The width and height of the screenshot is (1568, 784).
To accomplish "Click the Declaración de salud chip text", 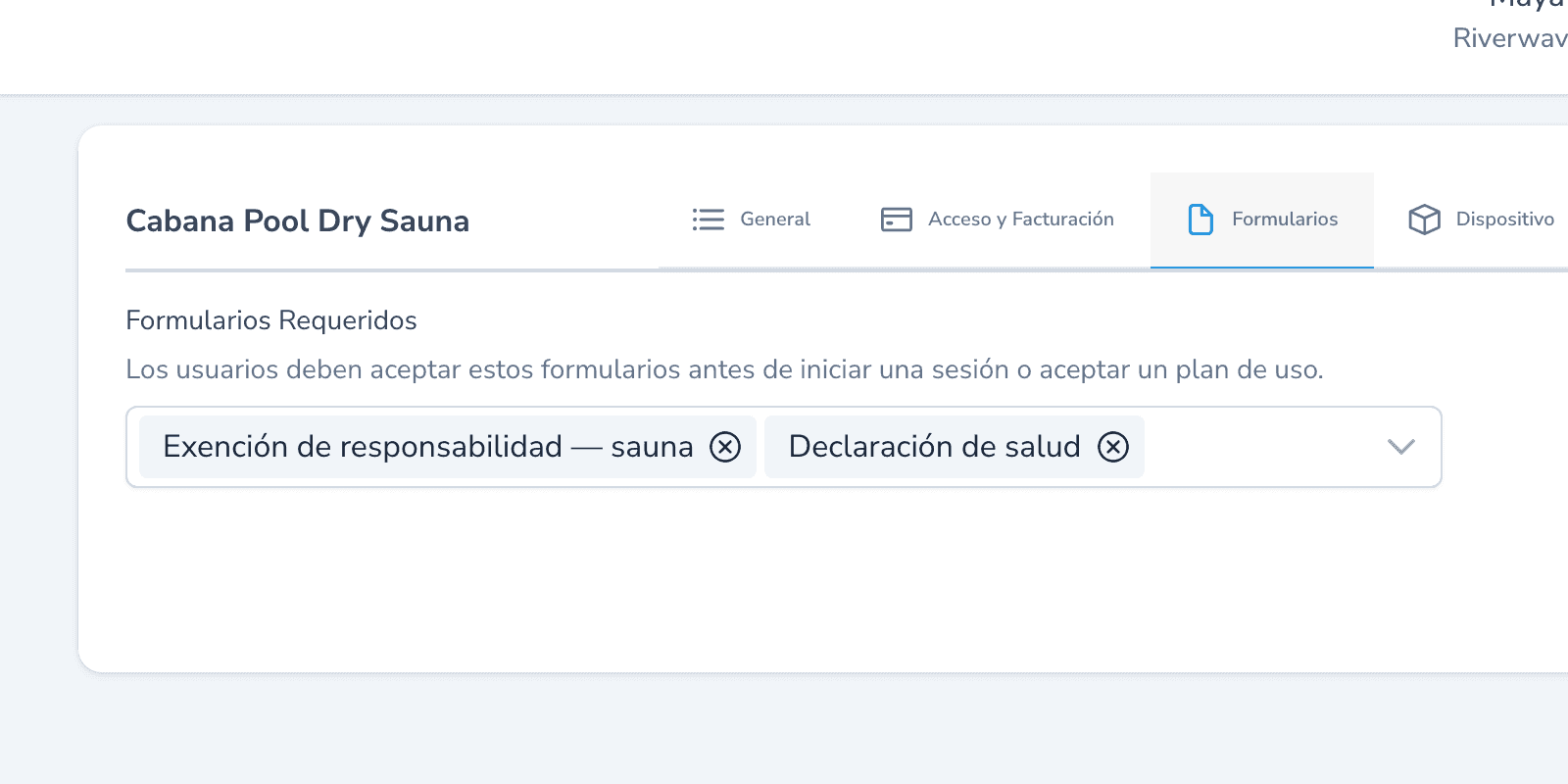I will (934, 447).
